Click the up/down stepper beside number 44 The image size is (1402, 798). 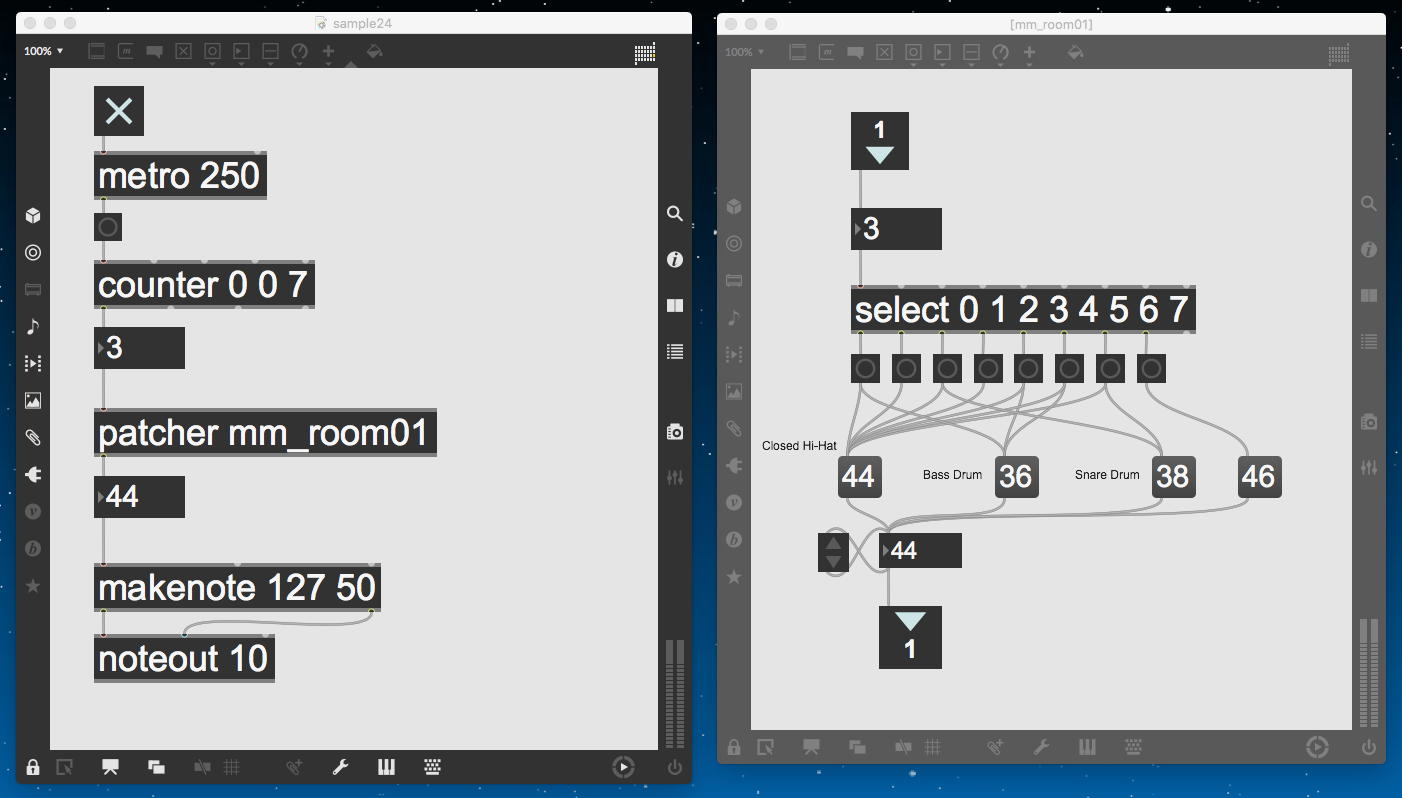tap(834, 551)
